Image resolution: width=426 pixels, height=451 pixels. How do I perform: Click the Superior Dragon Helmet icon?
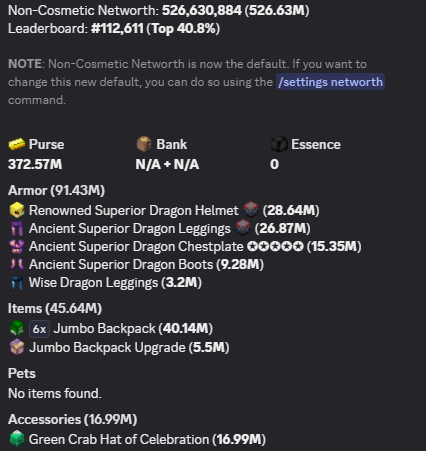(17, 210)
